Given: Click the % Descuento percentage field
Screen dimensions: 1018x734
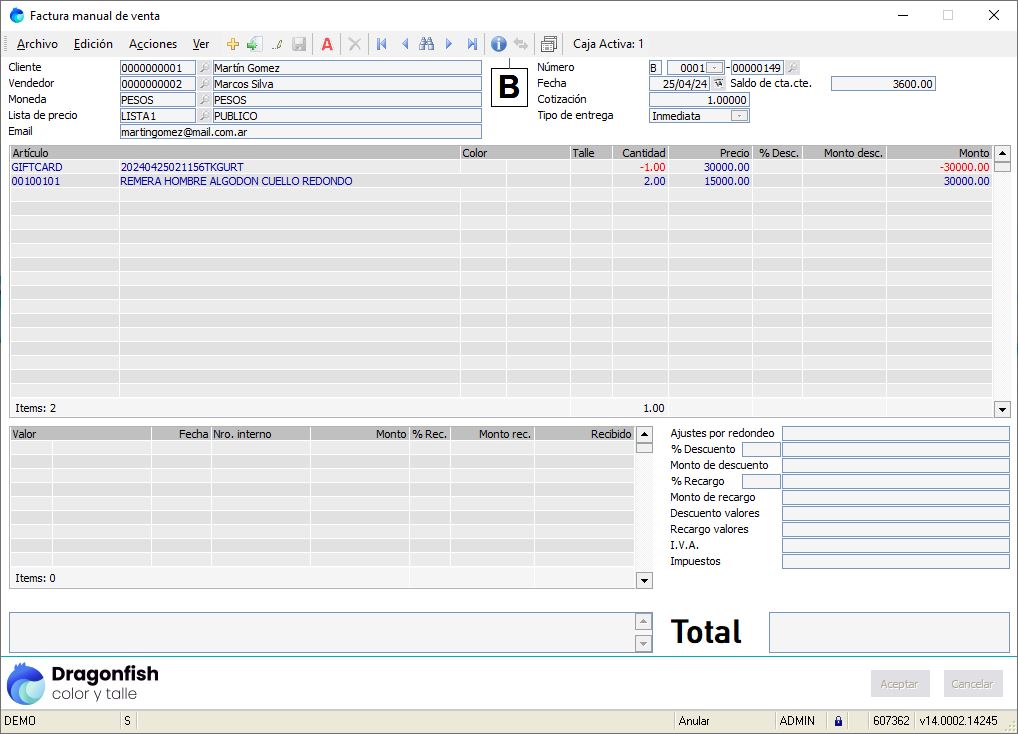Looking at the screenshot, I should [x=761, y=449].
